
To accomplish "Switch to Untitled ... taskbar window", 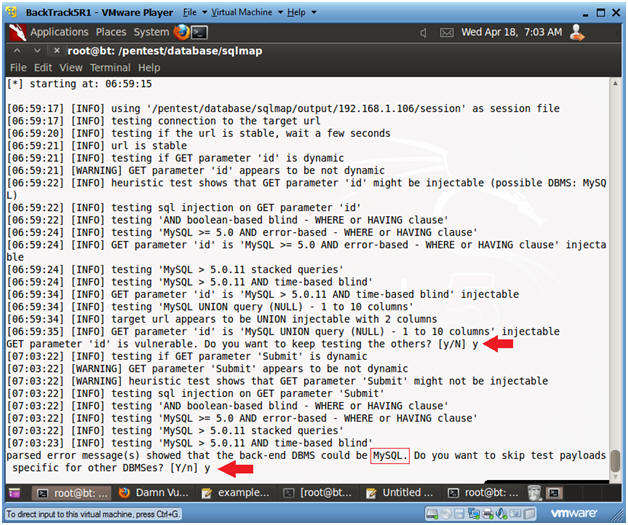I will tap(400, 493).
